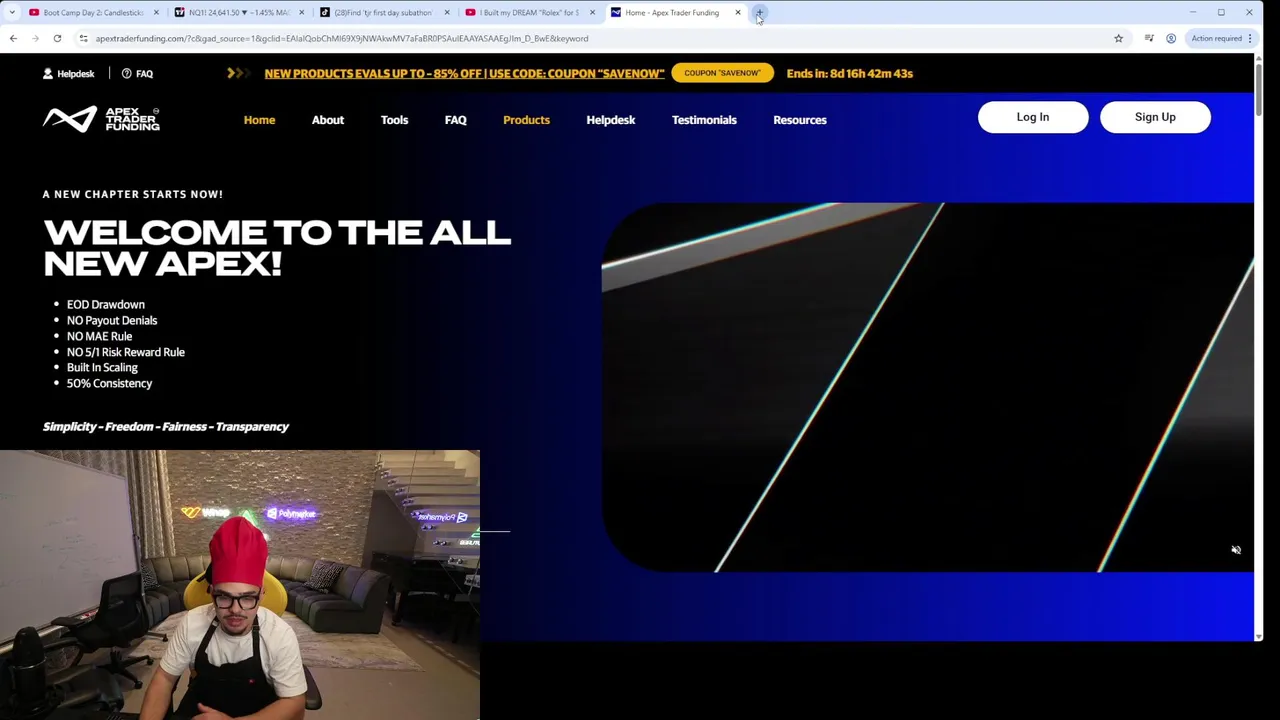Click the '50% Consistency' bullet
This screenshot has width=1280, height=720.
click(109, 383)
